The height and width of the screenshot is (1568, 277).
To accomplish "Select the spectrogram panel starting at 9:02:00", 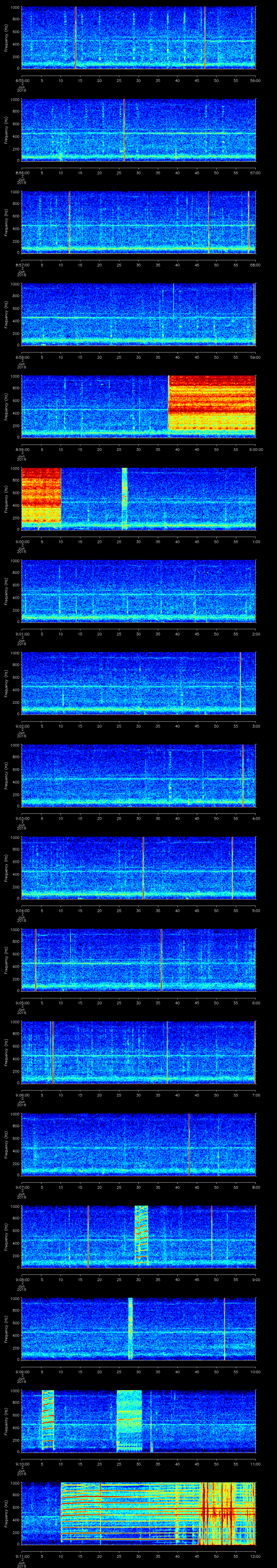I will point(138,683).
